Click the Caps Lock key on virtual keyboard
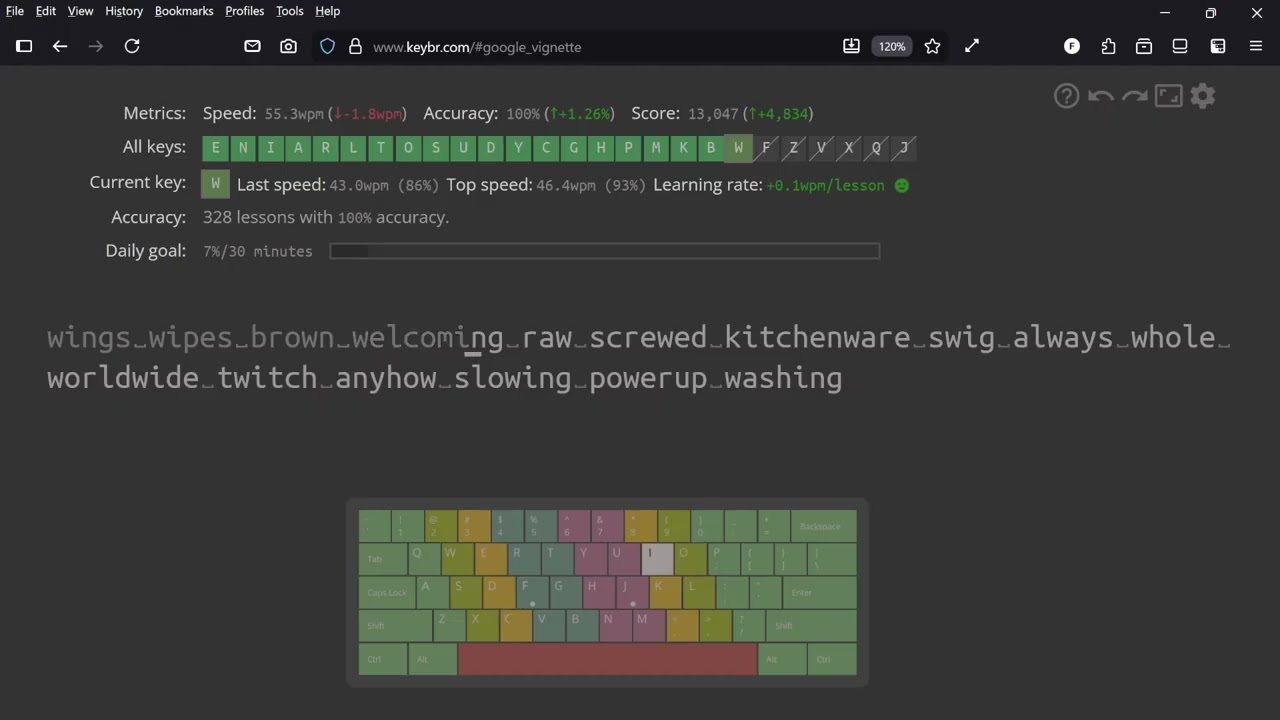The image size is (1280, 720). 384,592
